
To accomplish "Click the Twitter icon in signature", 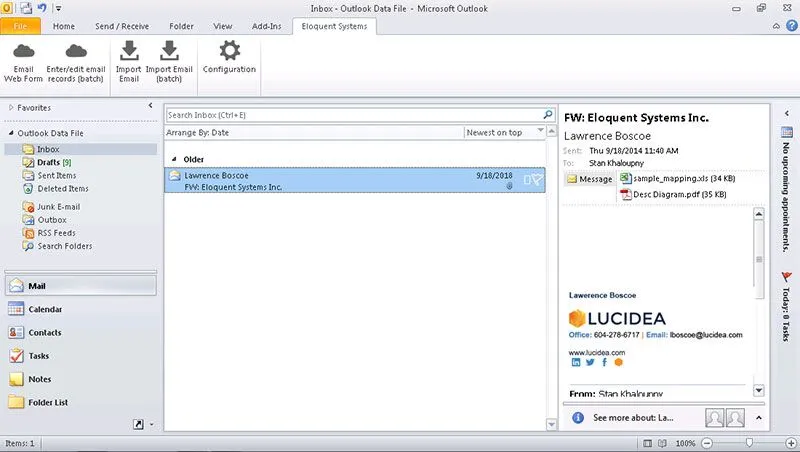I will tap(590, 362).
